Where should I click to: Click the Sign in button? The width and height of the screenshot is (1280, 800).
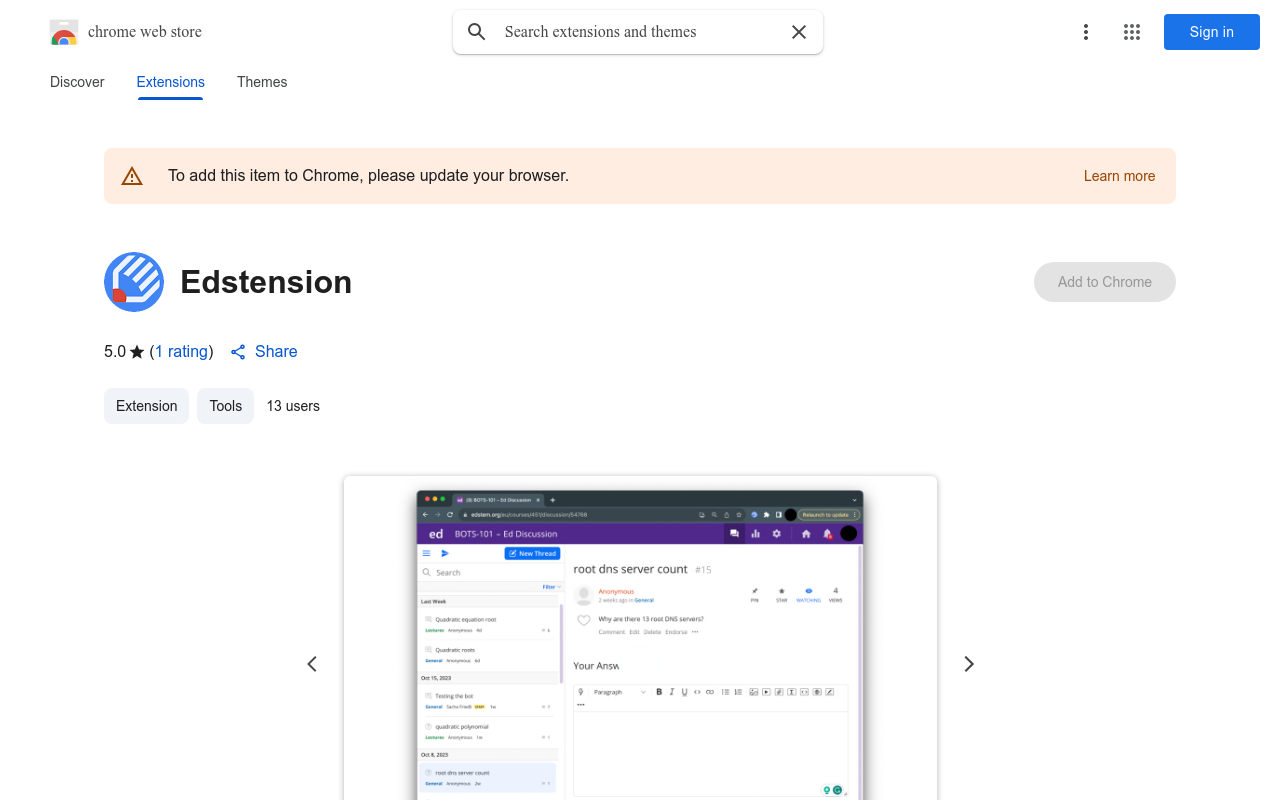point(1212,32)
